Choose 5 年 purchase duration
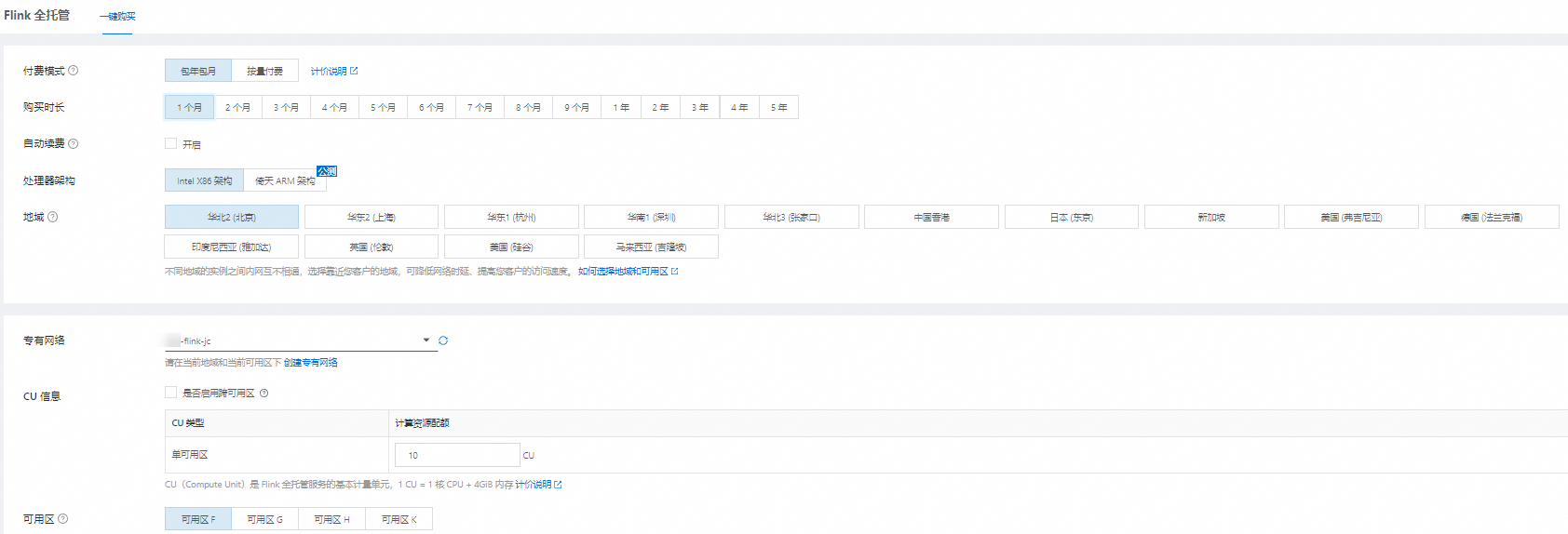This screenshot has width=1568, height=534. click(779, 107)
